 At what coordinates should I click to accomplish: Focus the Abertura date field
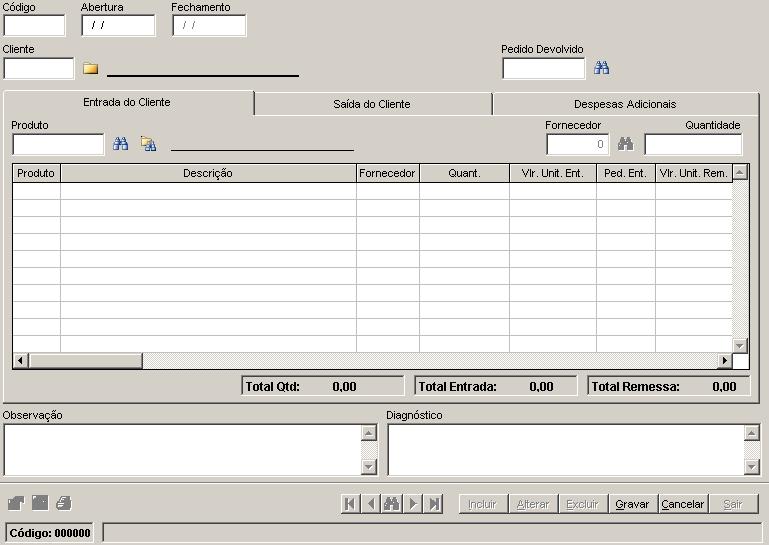click(x=118, y=25)
